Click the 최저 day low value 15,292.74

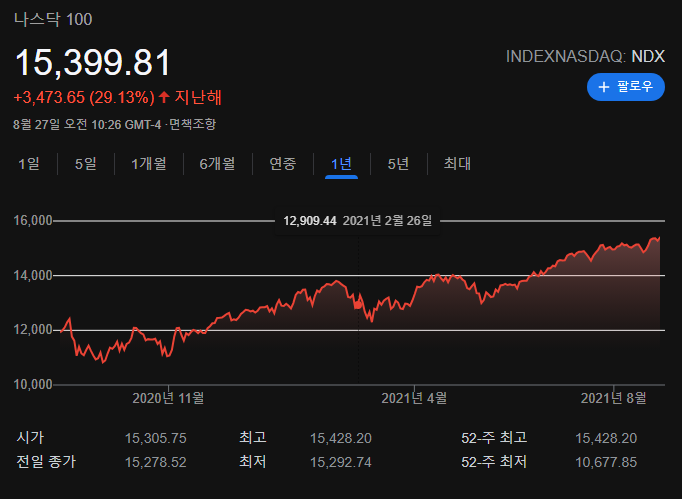coord(341,462)
